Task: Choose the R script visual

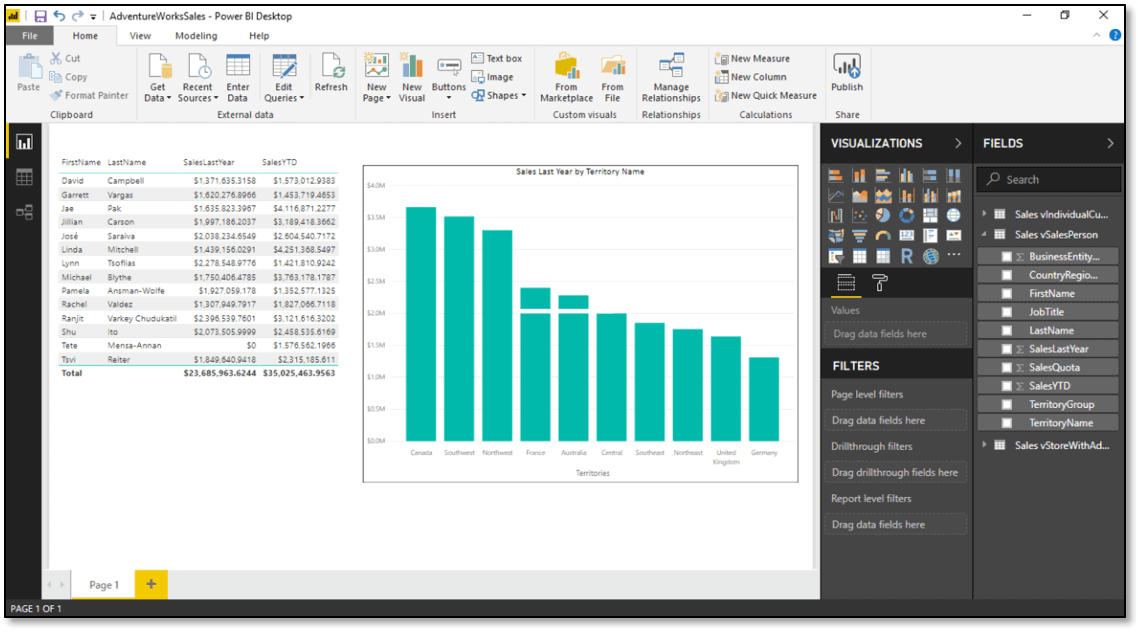Action: (x=906, y=256)
